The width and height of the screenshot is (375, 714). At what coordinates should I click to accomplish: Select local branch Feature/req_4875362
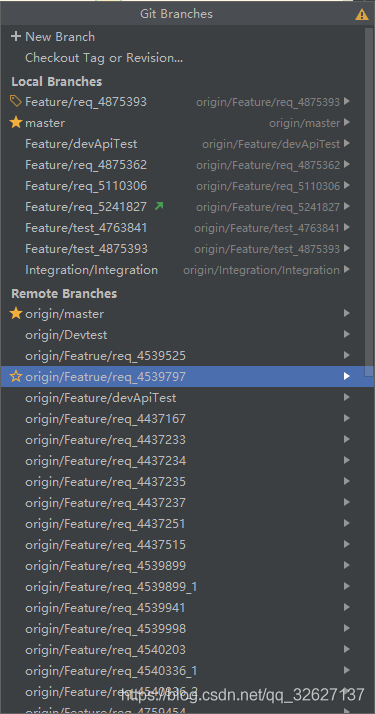pos(86,165)
